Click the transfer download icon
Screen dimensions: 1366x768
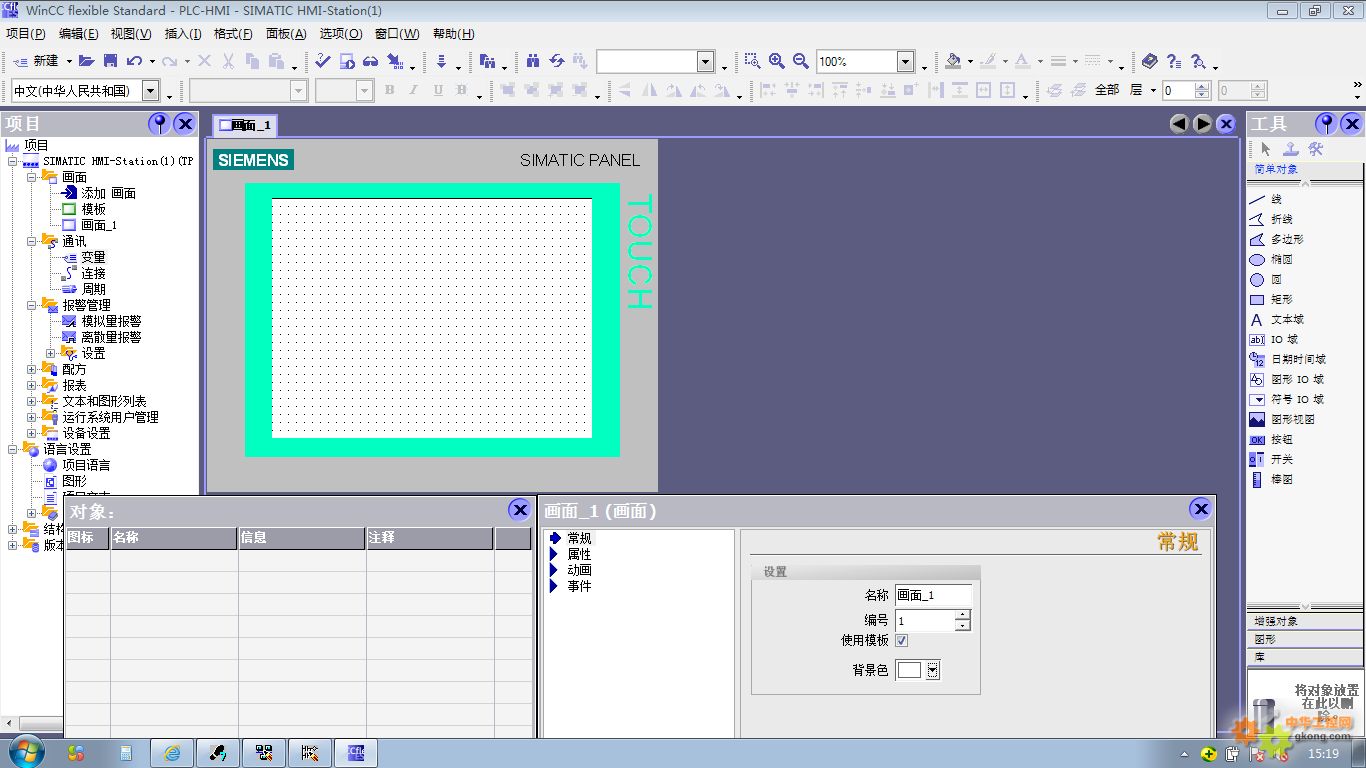(x=441, y=61)
